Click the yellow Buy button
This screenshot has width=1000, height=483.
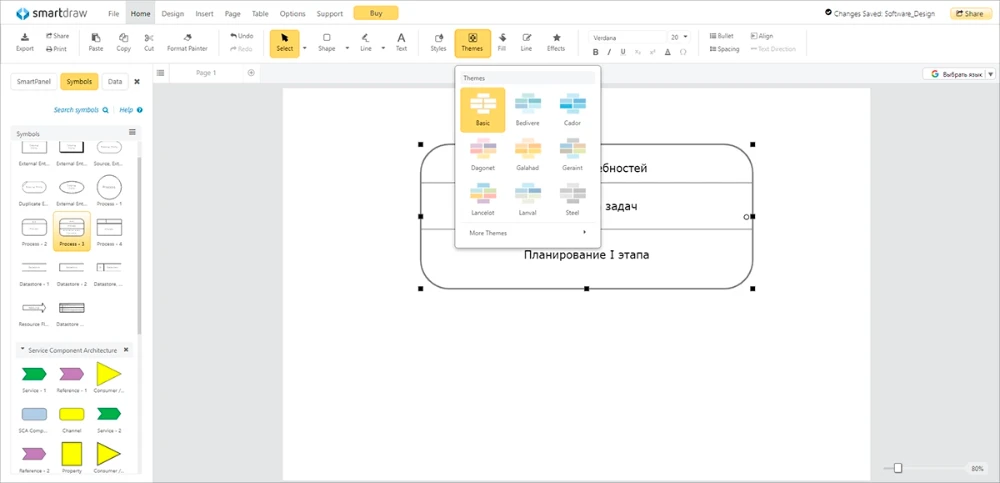(x=376, y=13)
